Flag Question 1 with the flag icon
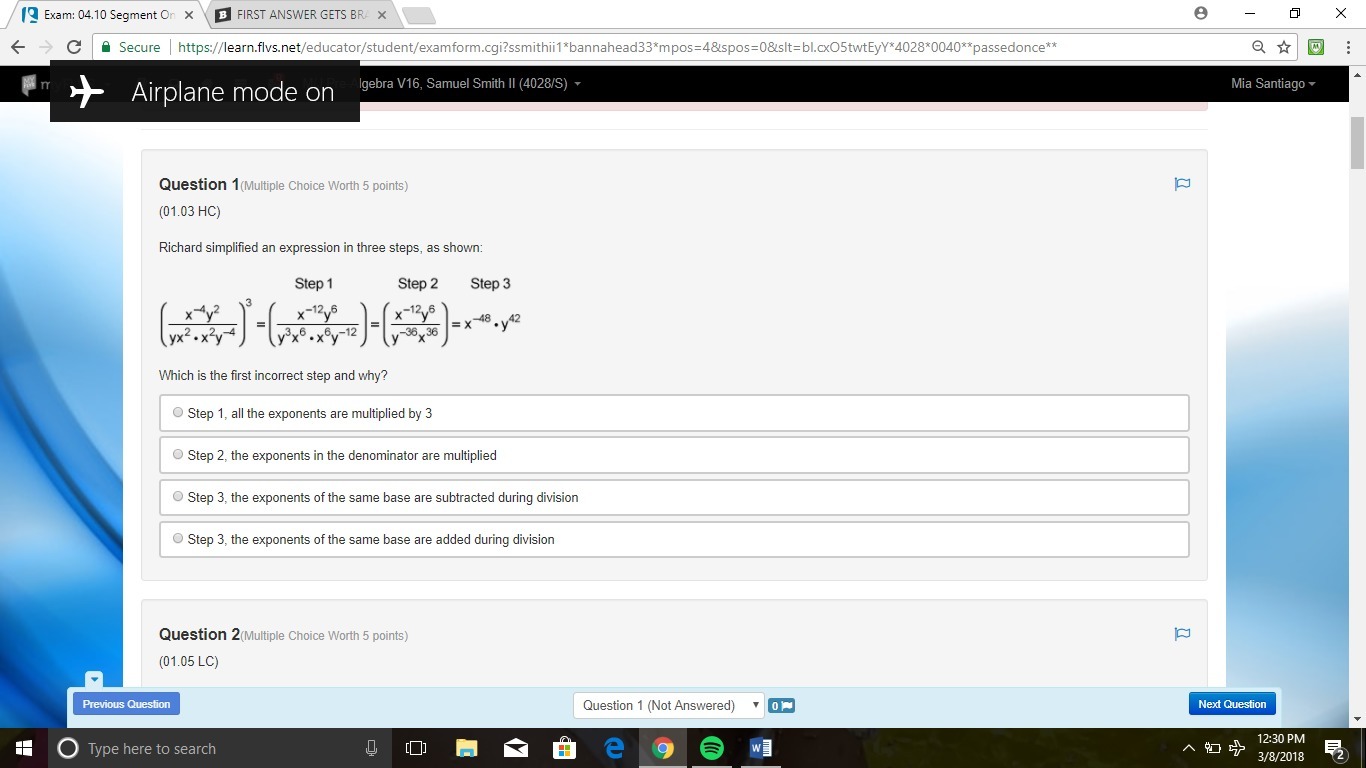The image size is (1366, 768). [1182, 184]
